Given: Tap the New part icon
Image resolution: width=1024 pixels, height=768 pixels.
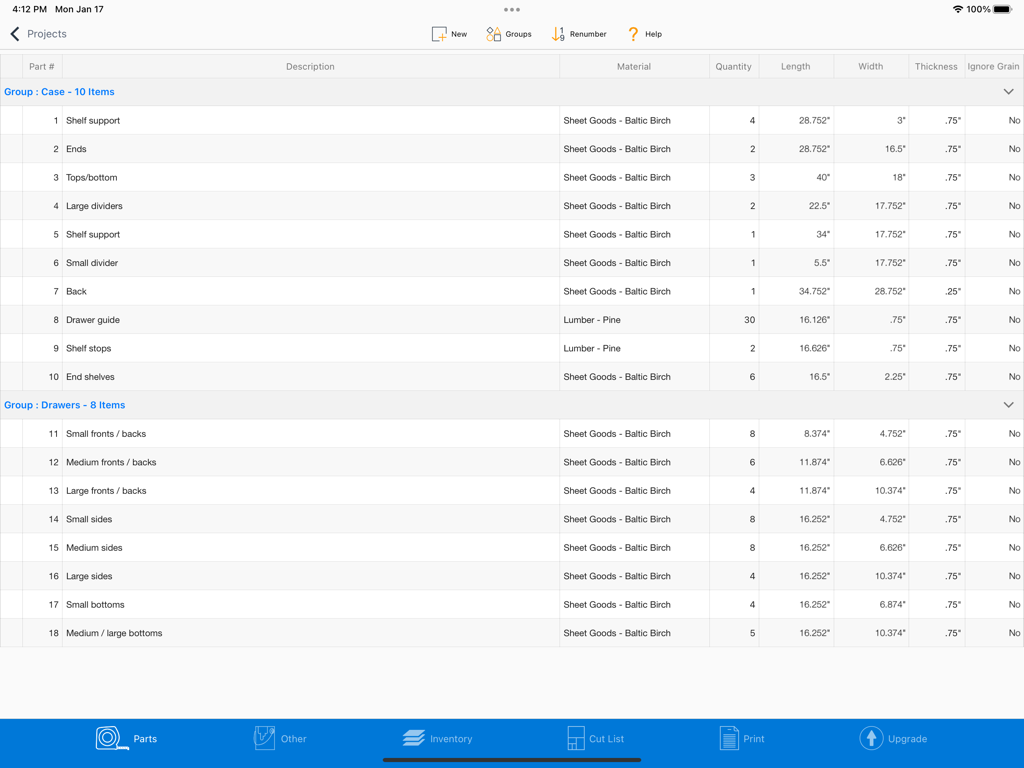Looking at the screenshot, I should (438, 33).
